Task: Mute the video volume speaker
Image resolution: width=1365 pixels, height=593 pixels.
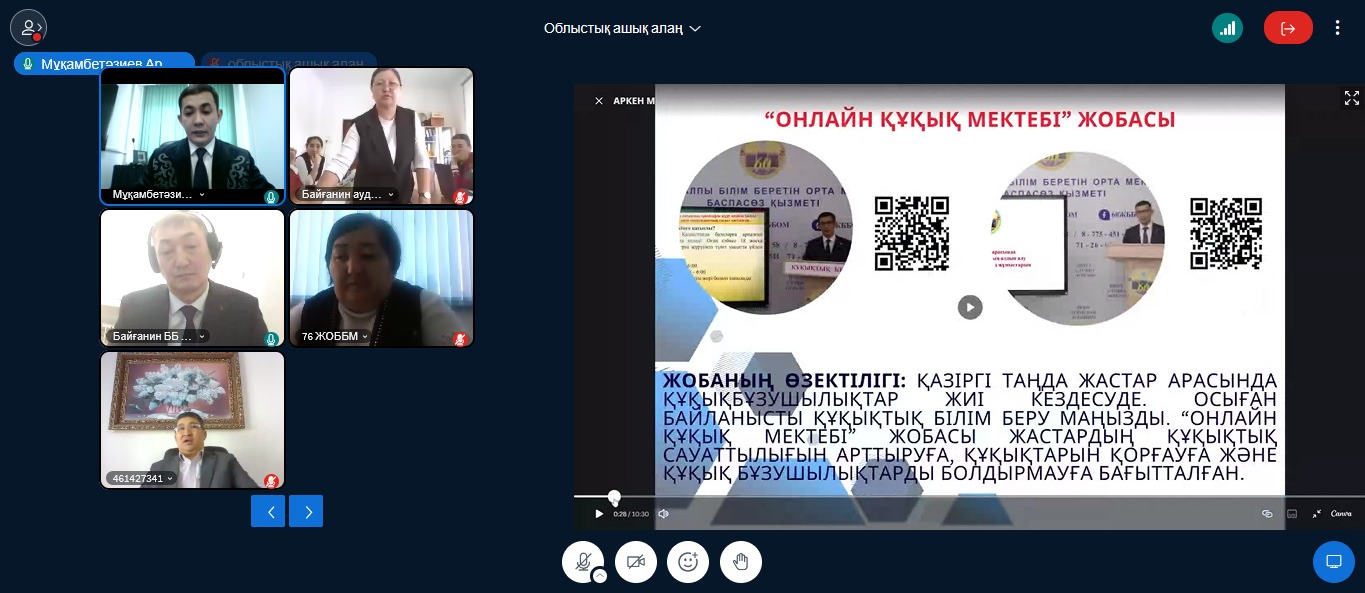Action: pyautogui.click(x=663, y=514)
